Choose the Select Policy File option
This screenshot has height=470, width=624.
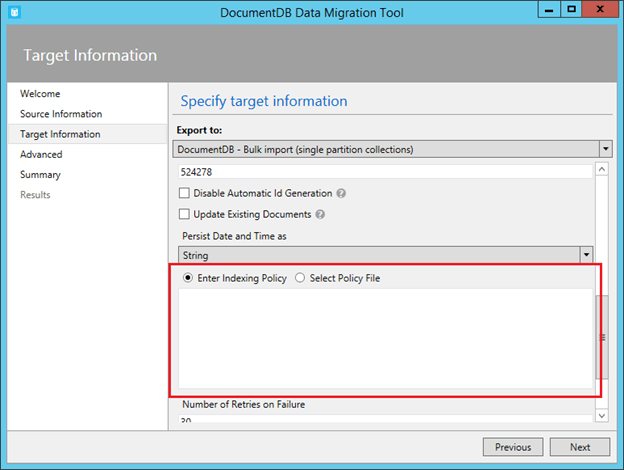click(x=301, y=278)
